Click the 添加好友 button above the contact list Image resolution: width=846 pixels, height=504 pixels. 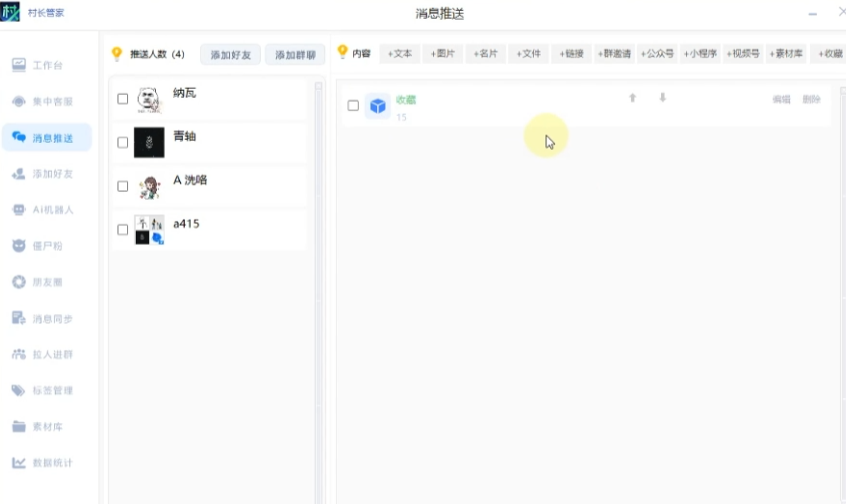click(230, 54)
